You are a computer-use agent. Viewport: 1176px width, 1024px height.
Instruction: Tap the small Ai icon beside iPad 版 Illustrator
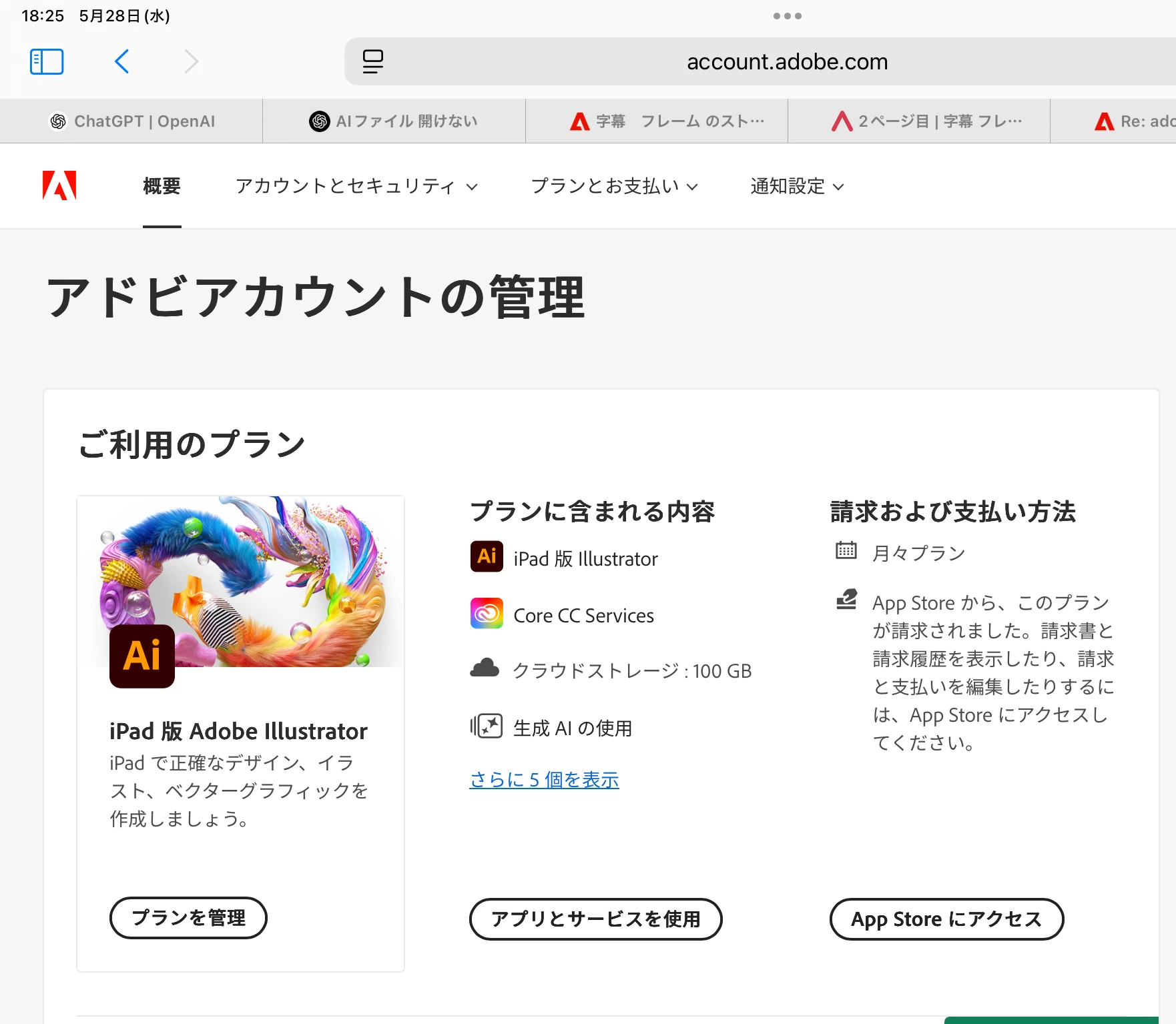coord(487,556)
